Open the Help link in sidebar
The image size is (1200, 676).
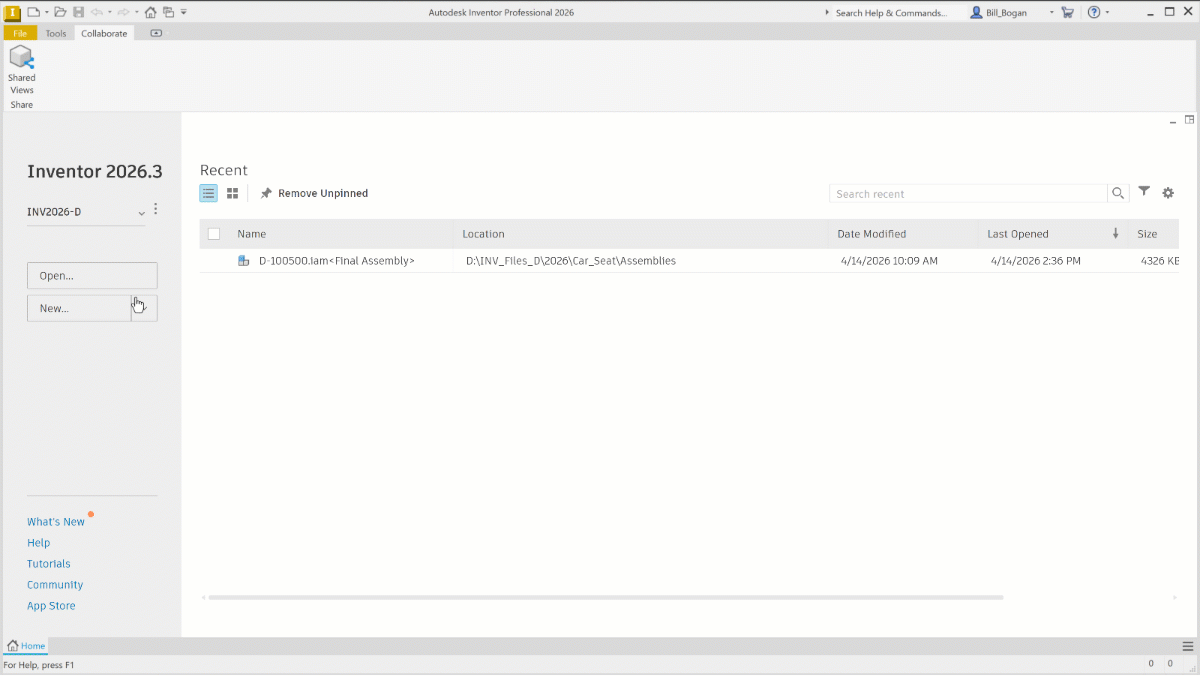point(38,543)
